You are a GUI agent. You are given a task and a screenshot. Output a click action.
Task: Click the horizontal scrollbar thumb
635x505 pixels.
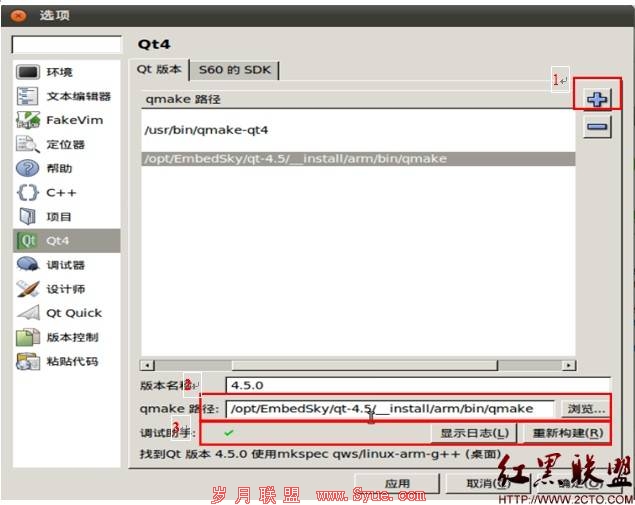[364, 365]
